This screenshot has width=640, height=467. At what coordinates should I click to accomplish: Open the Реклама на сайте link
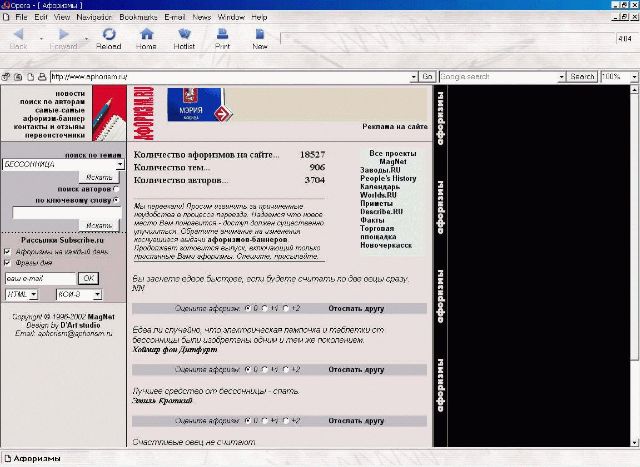coord(395,127)
